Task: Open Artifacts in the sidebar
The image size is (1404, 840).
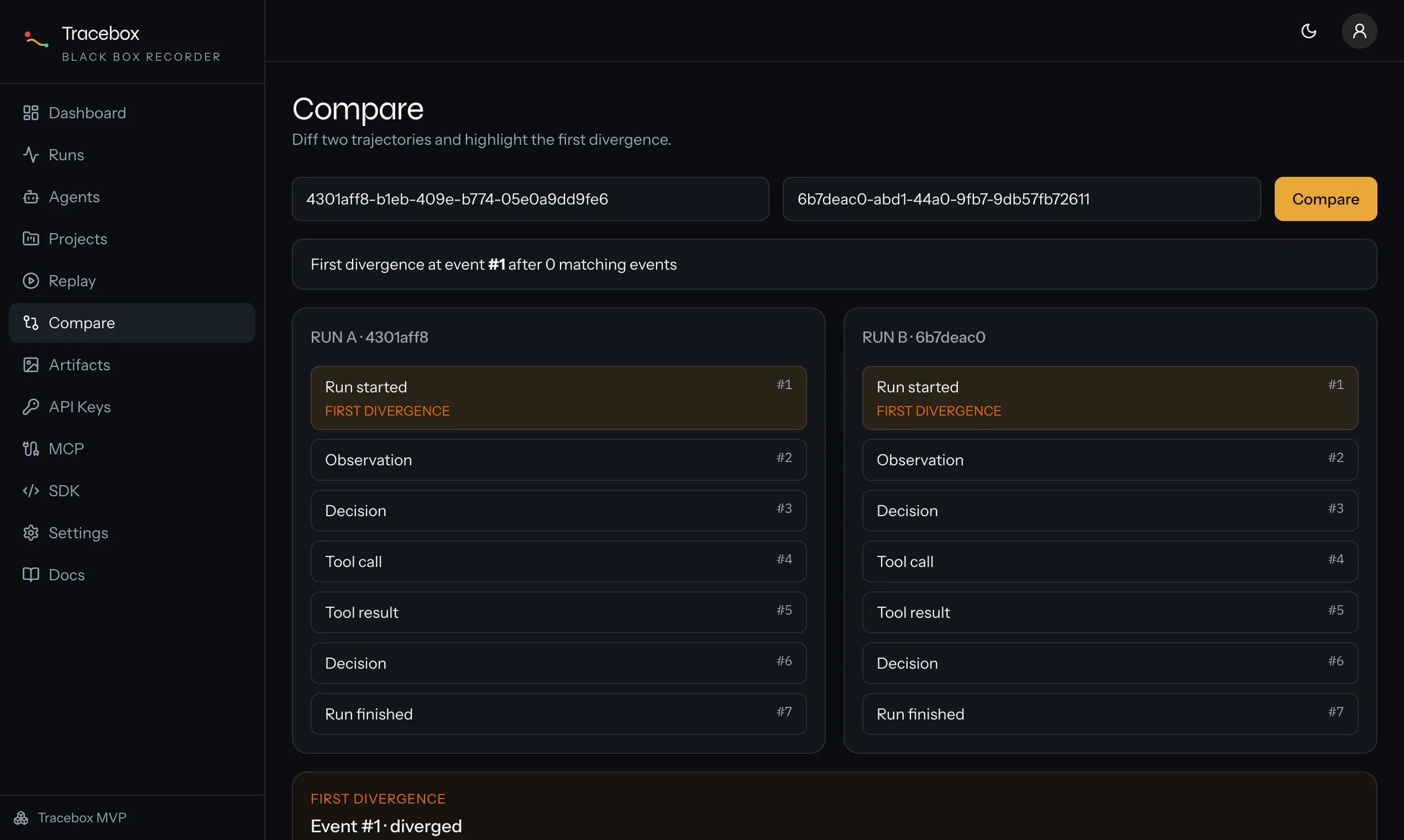Action: click(132, 365)
